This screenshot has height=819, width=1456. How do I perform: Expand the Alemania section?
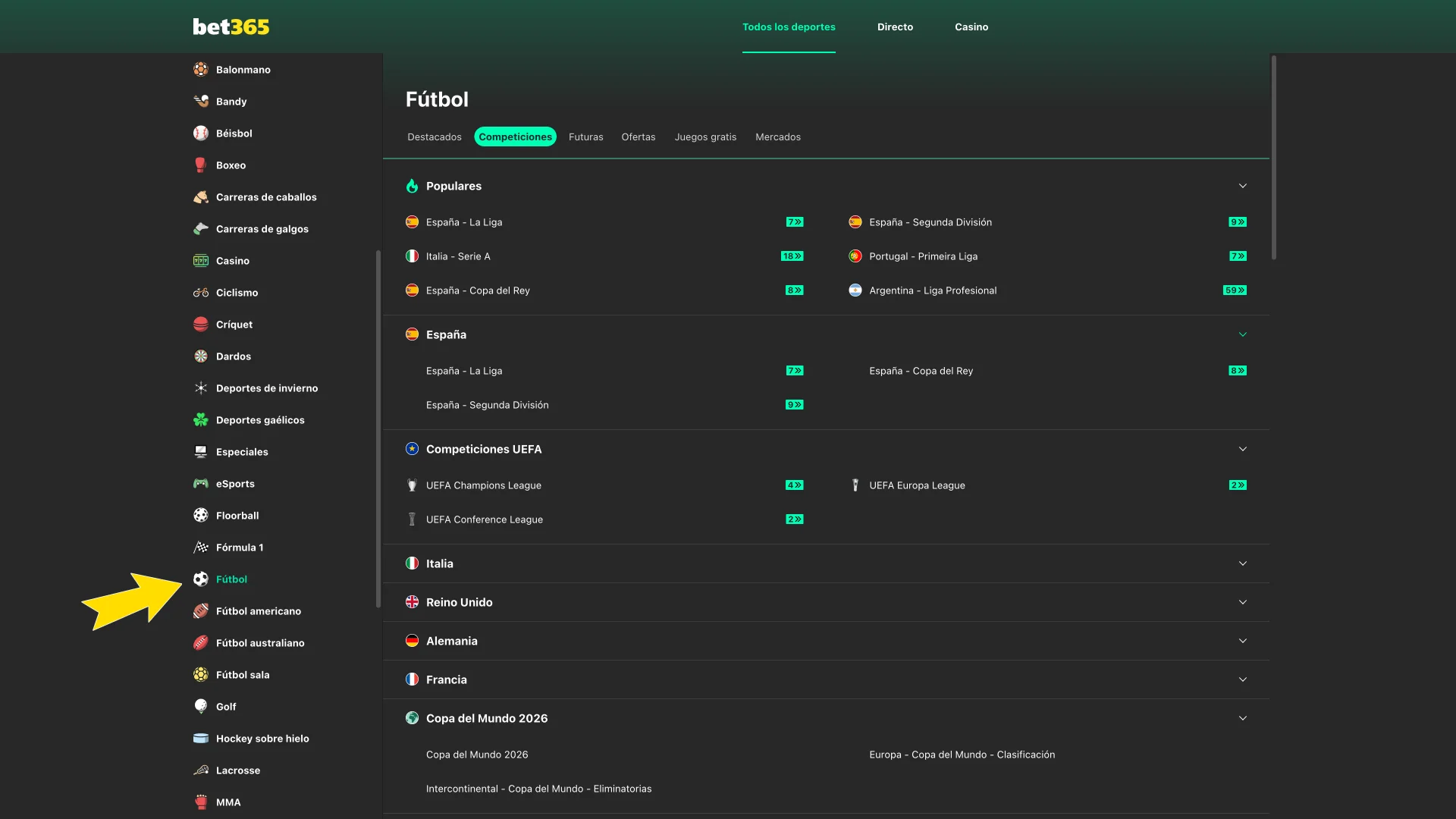point(1242,640)
